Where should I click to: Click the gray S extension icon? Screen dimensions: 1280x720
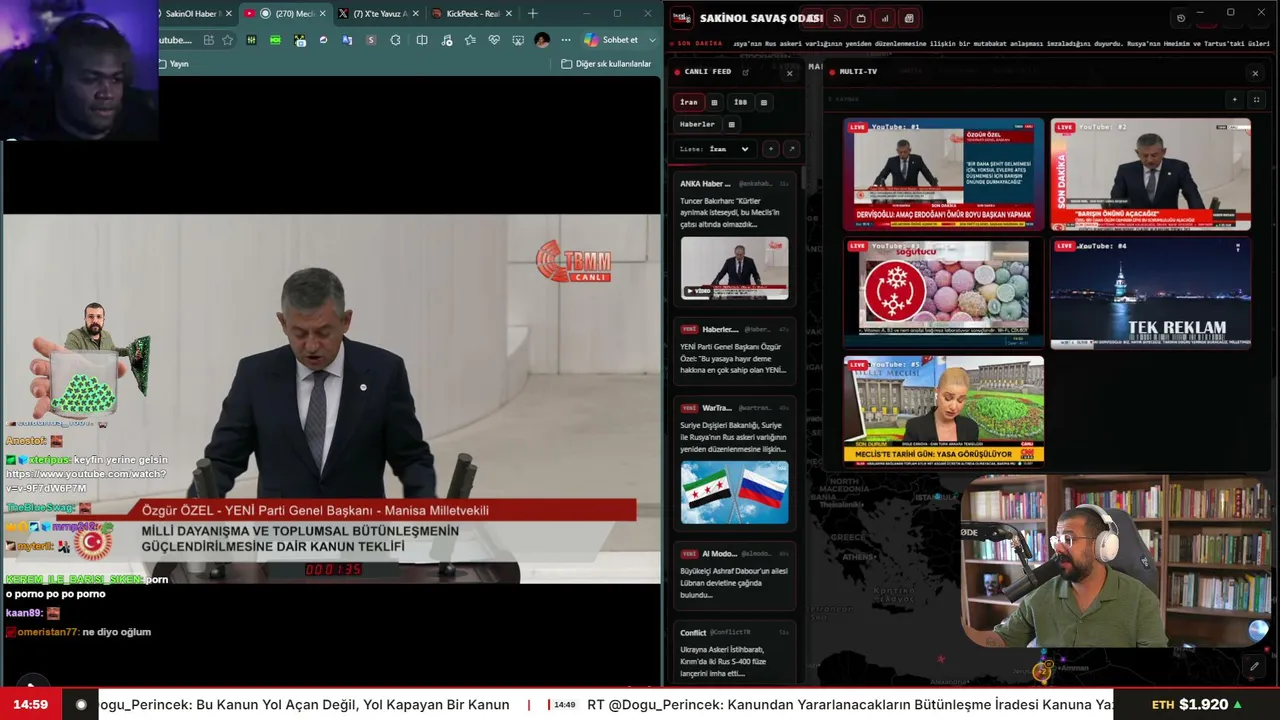pos(371,40)
